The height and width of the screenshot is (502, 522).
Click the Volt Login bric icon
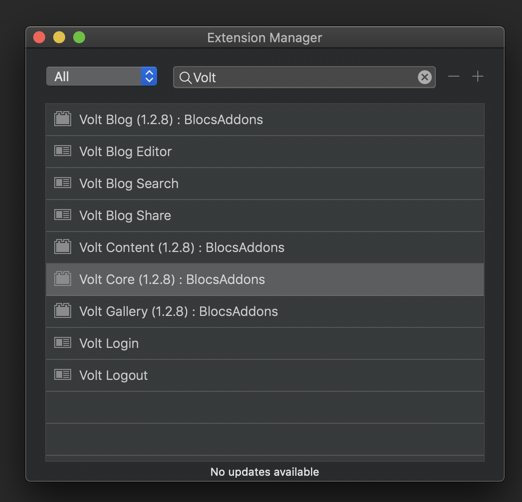(x=62, y=343)
